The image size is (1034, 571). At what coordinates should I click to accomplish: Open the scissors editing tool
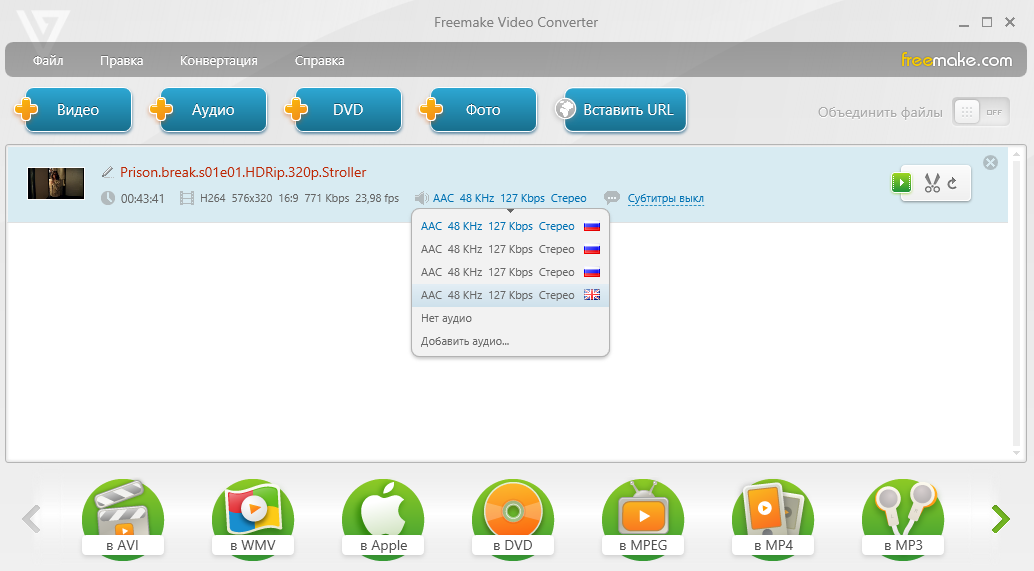coord(932,183)
